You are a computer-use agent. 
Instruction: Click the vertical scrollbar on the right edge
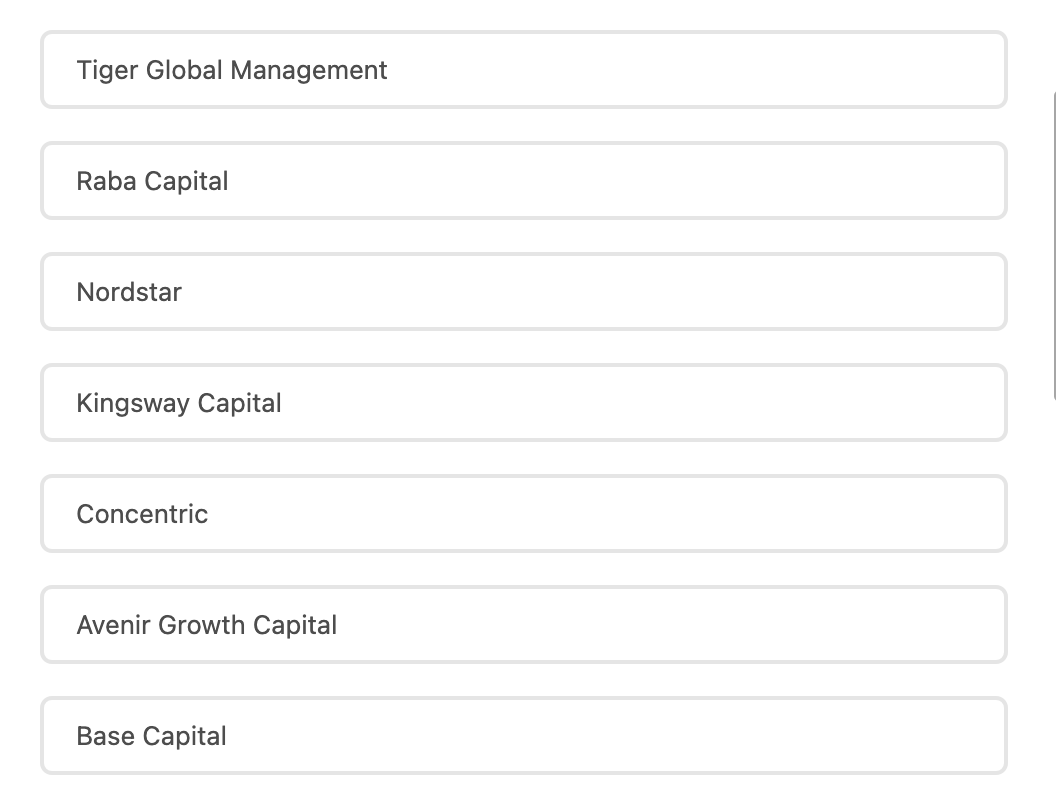[1052, 245]
